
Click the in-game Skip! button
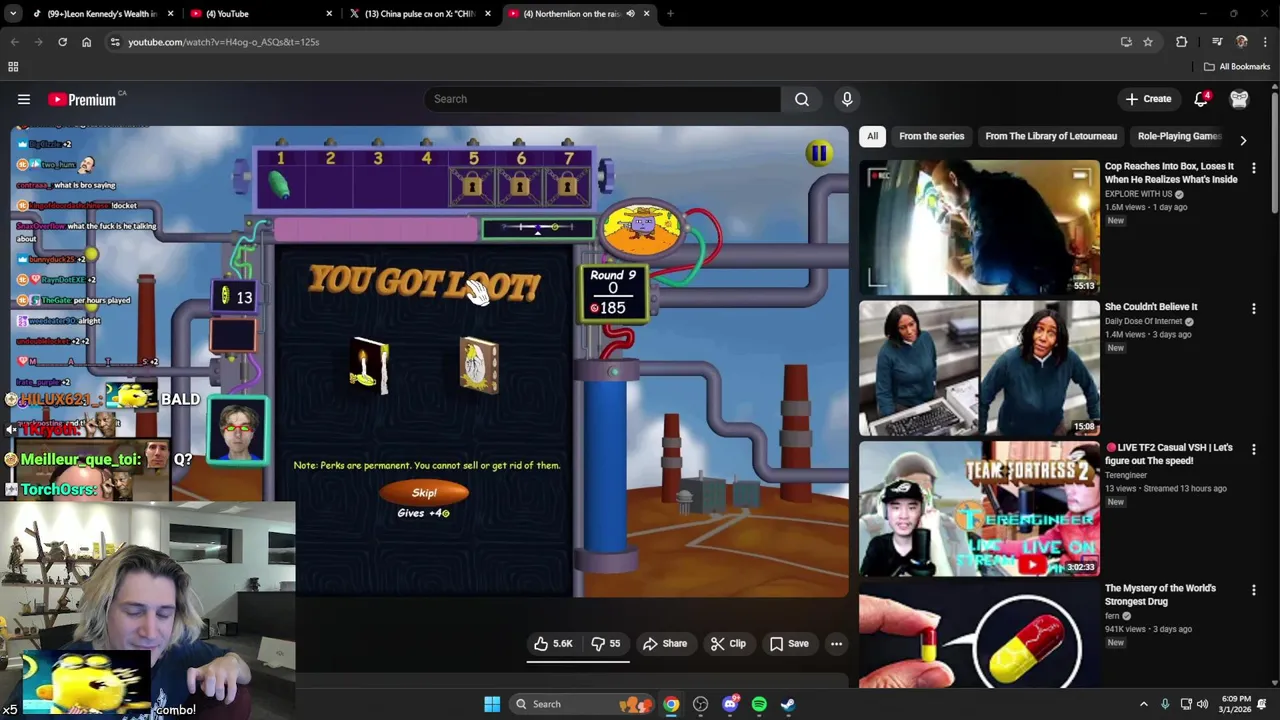click(x=424, y=492)
